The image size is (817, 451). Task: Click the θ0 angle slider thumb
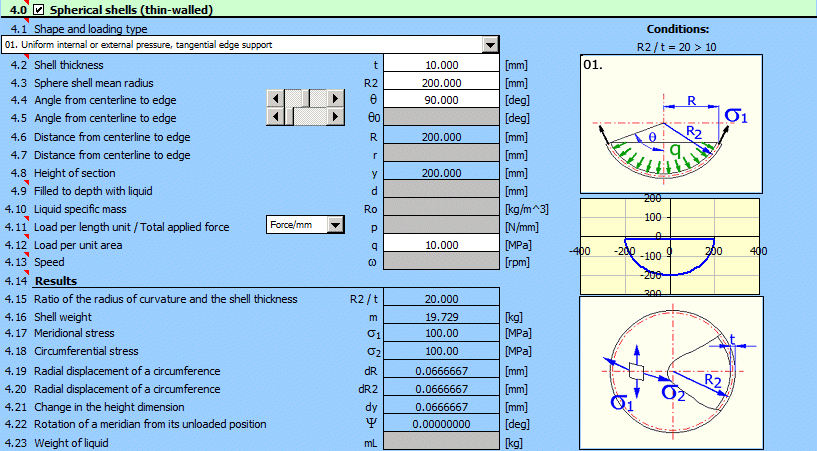[289, 116]
